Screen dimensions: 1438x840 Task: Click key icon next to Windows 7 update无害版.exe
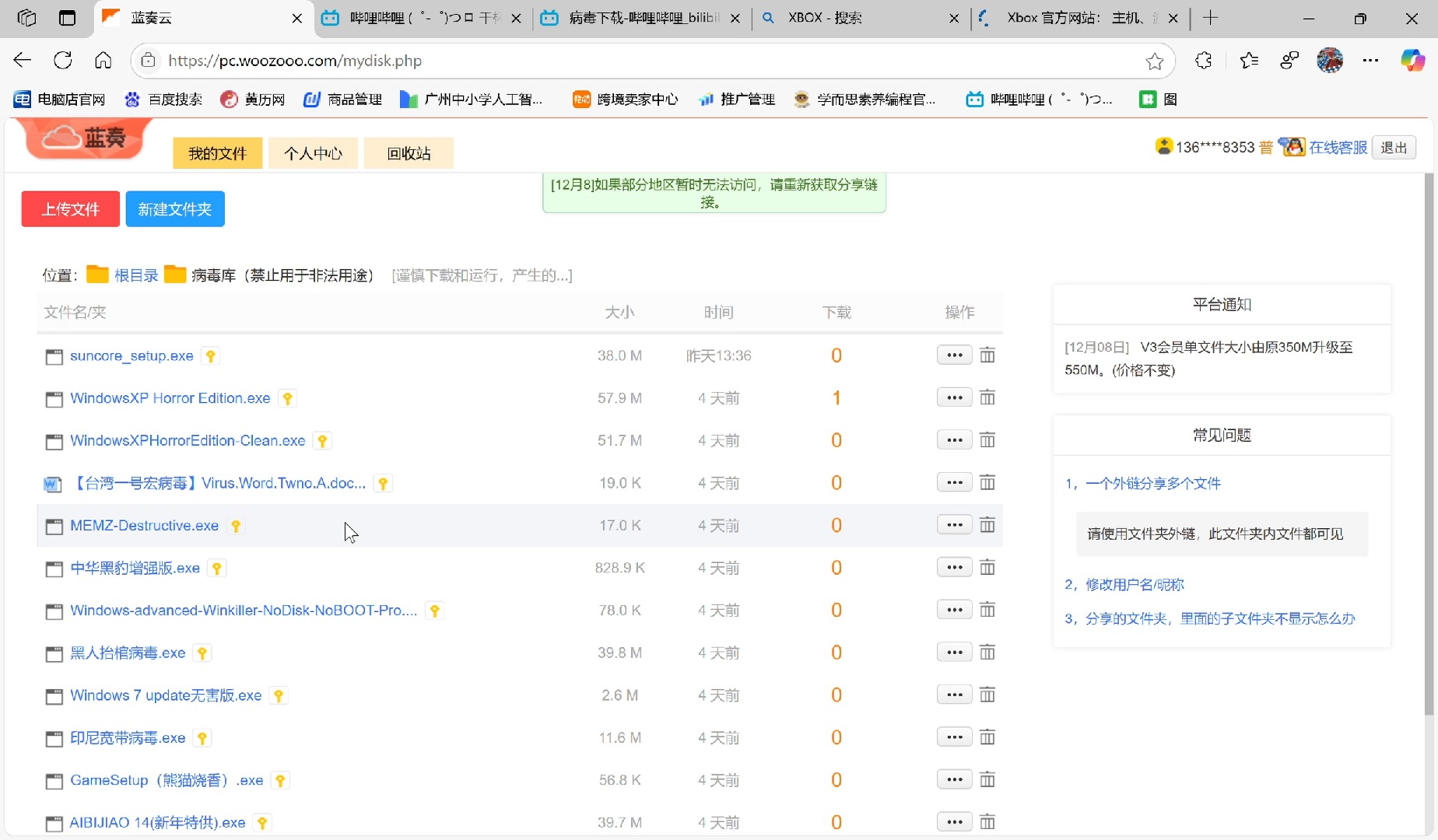click(279, 695)
